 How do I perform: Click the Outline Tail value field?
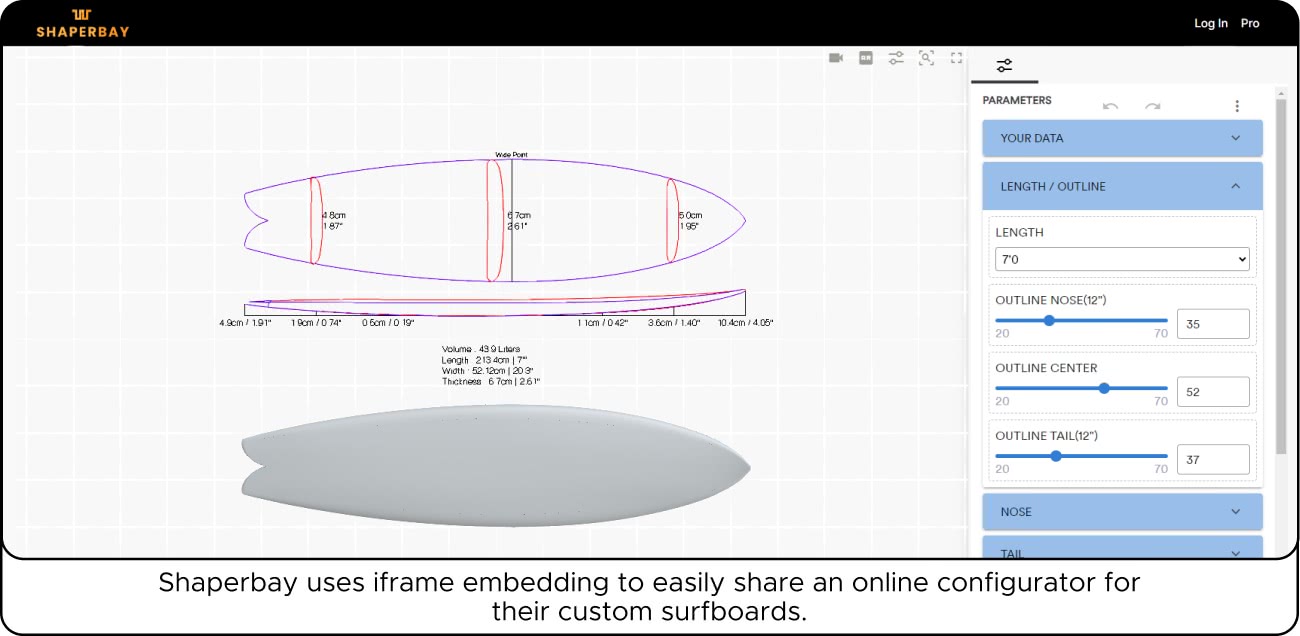point(1213,459)
